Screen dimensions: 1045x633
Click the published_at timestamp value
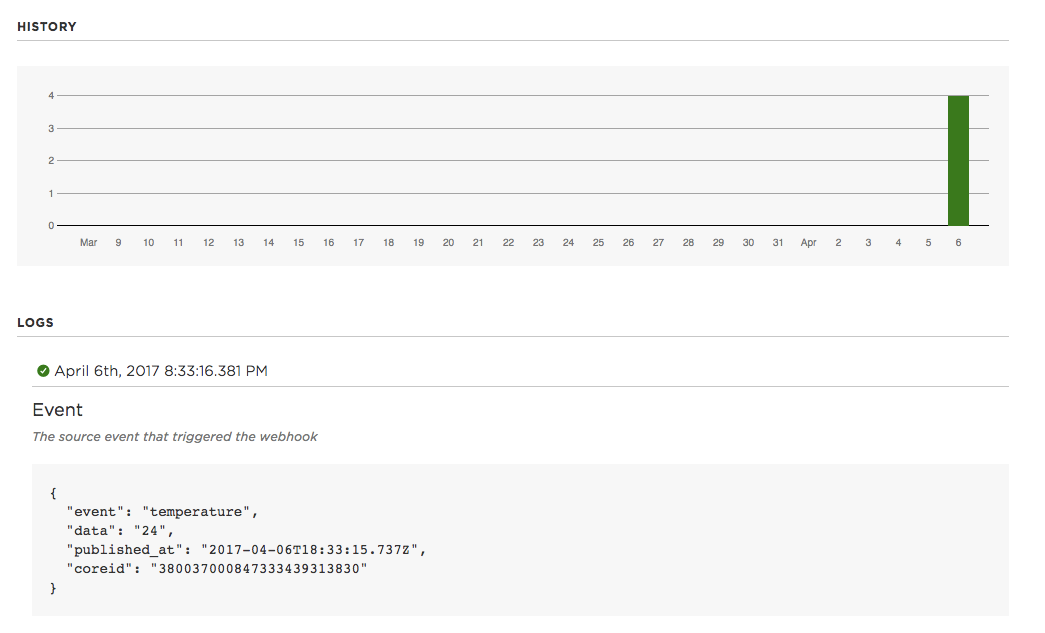click(x=317, y=550)
